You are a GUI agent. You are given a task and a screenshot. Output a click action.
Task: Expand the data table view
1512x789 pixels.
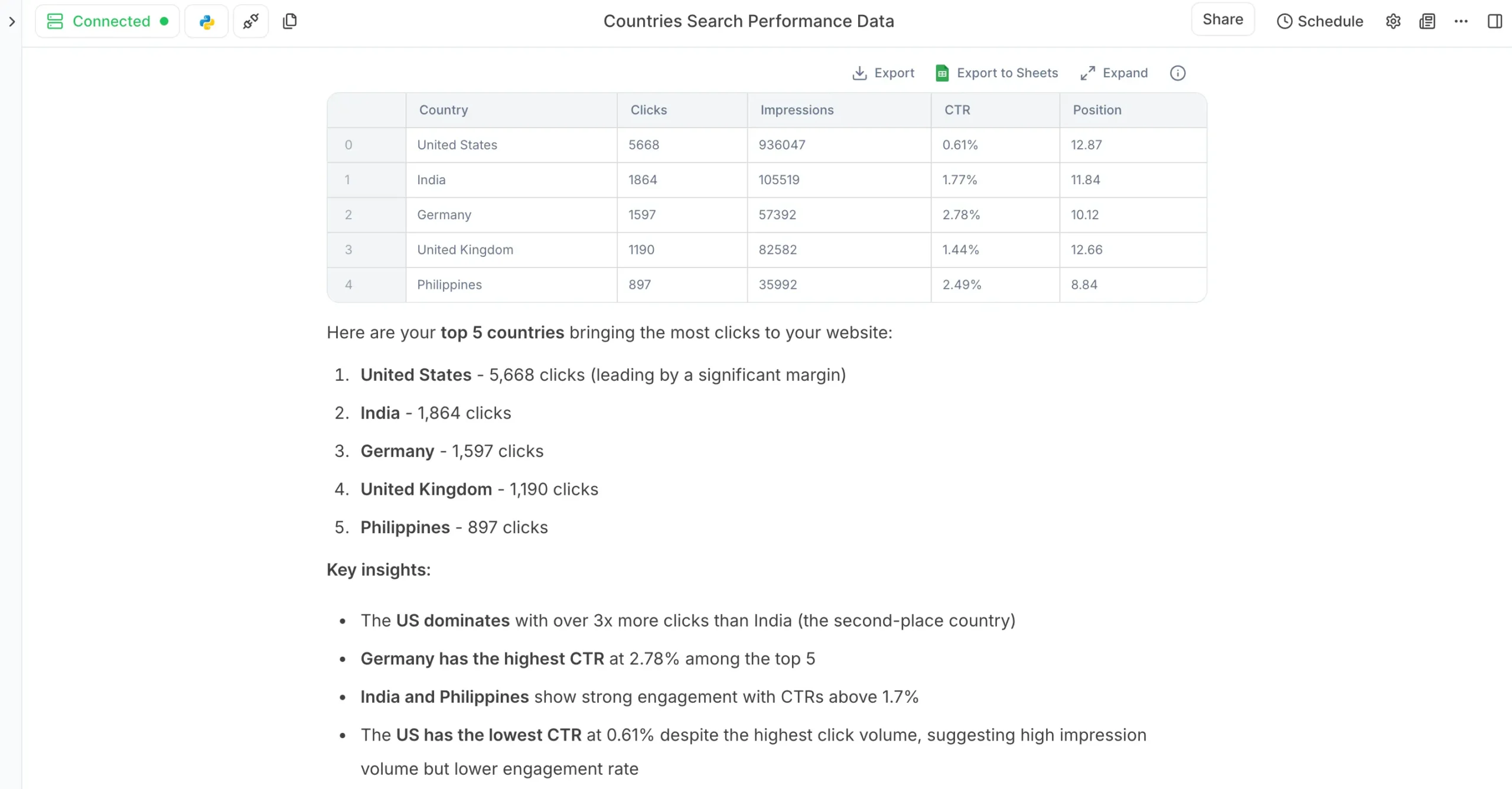click(1114, 73)
